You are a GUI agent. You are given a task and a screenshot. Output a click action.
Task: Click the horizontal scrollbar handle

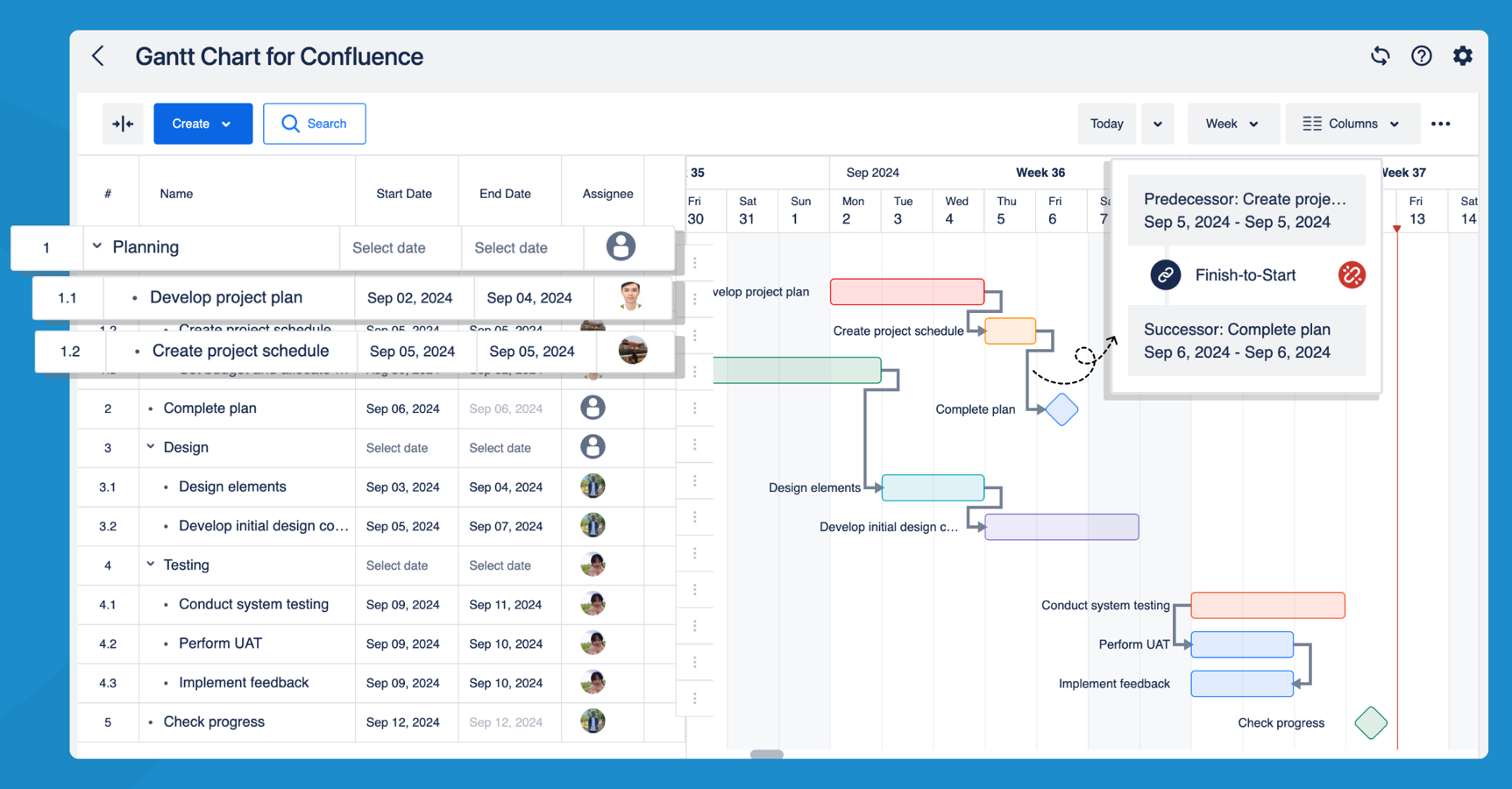click(x=767, y=754)
